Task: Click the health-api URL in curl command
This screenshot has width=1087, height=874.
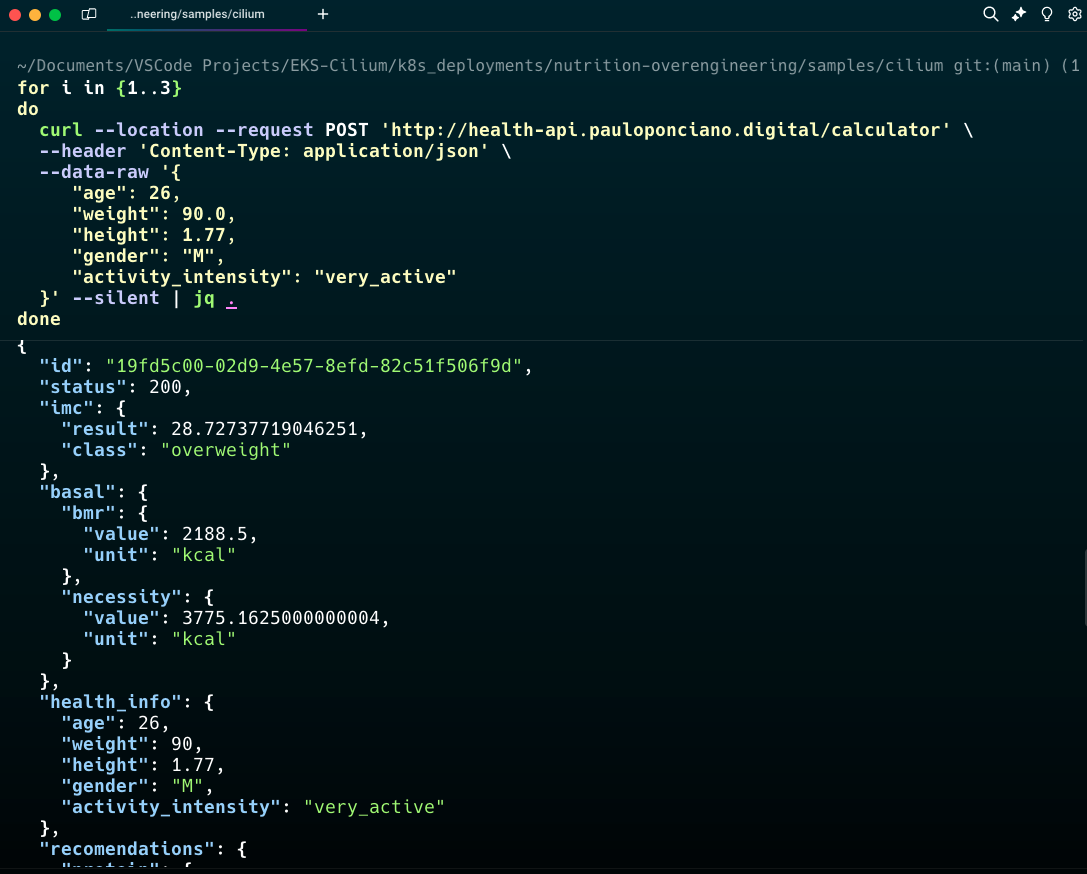Action: [666, 130]
